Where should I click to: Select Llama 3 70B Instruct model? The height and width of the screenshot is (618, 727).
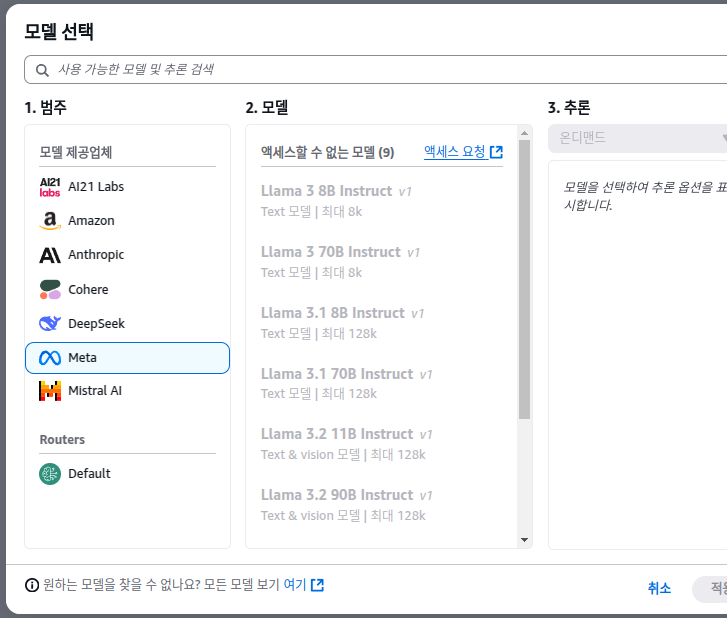pos(381,262)
